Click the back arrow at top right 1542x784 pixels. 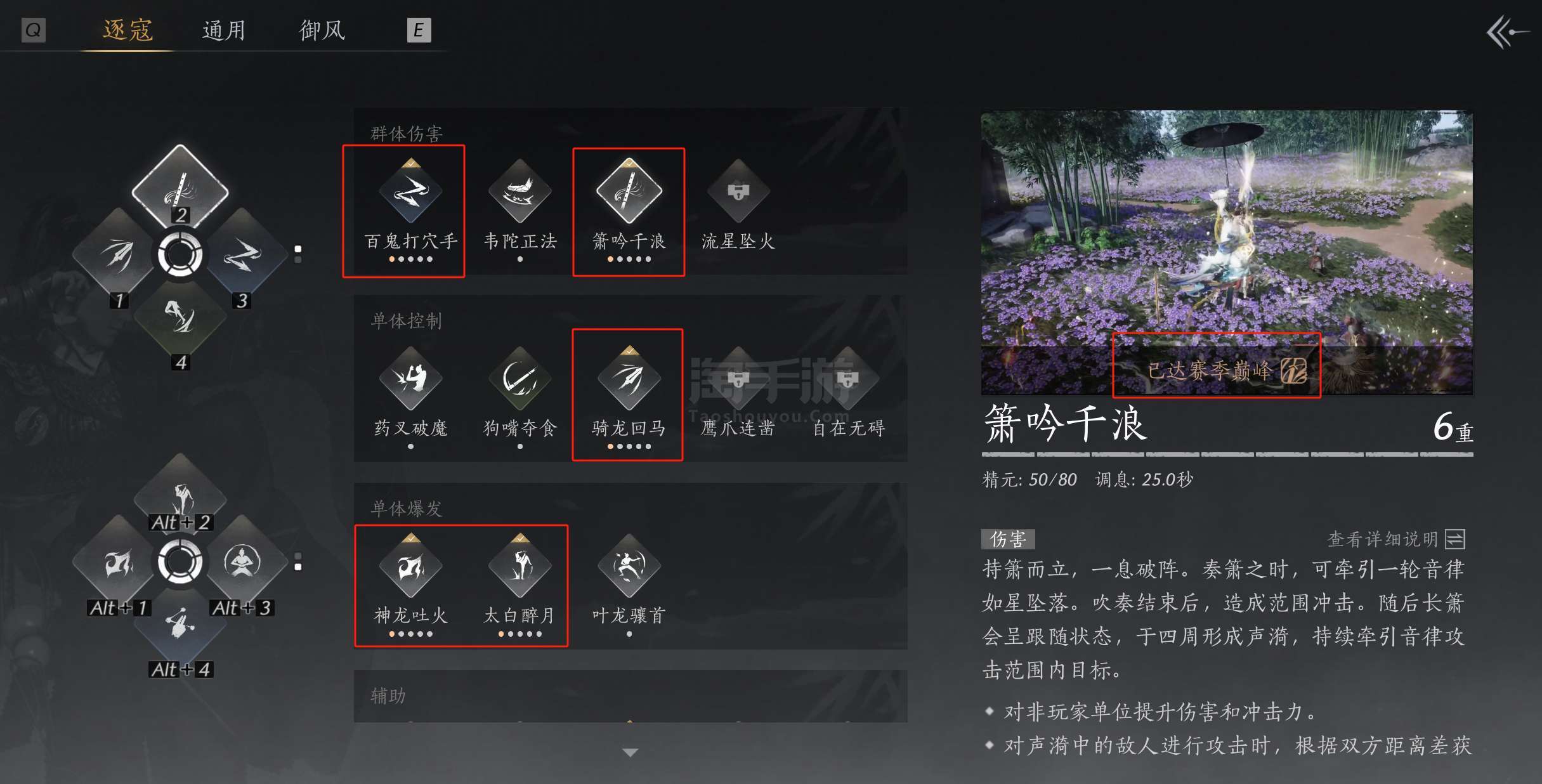(1507, 32)
